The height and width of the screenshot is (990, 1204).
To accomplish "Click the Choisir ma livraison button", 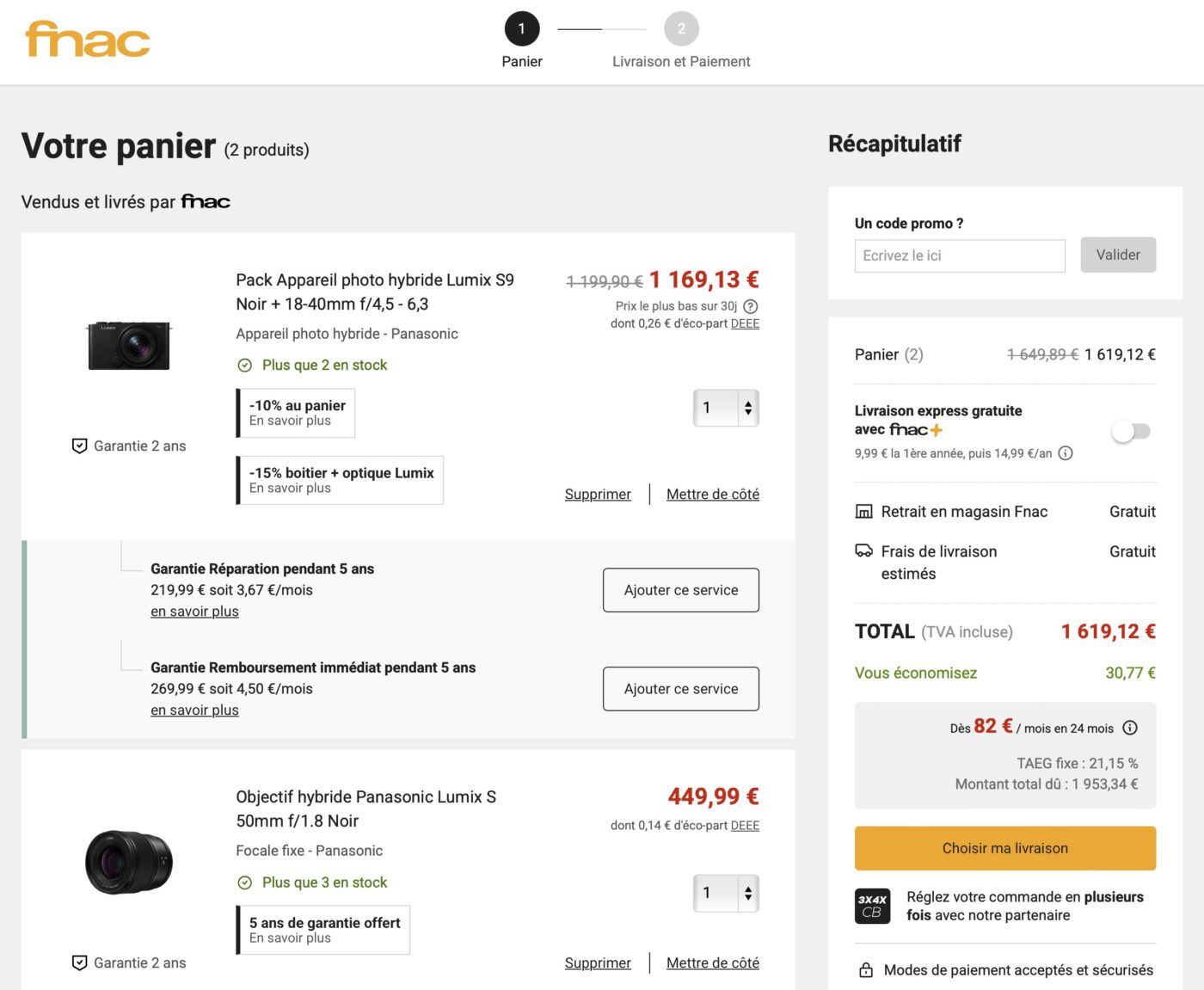I will [x=1004, y=848].
